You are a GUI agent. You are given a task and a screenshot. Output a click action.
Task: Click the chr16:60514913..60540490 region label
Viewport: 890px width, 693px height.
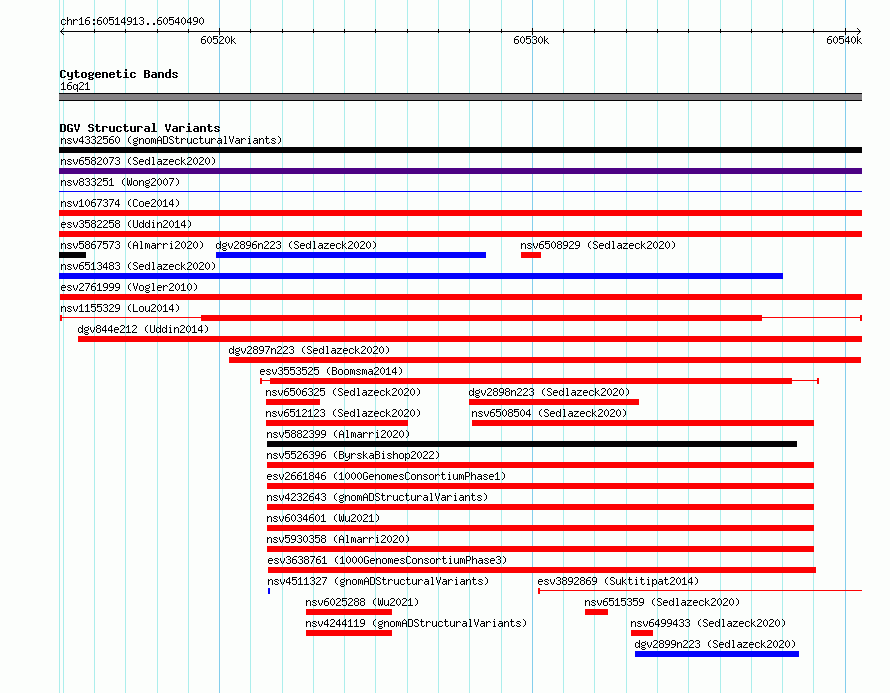132,22
